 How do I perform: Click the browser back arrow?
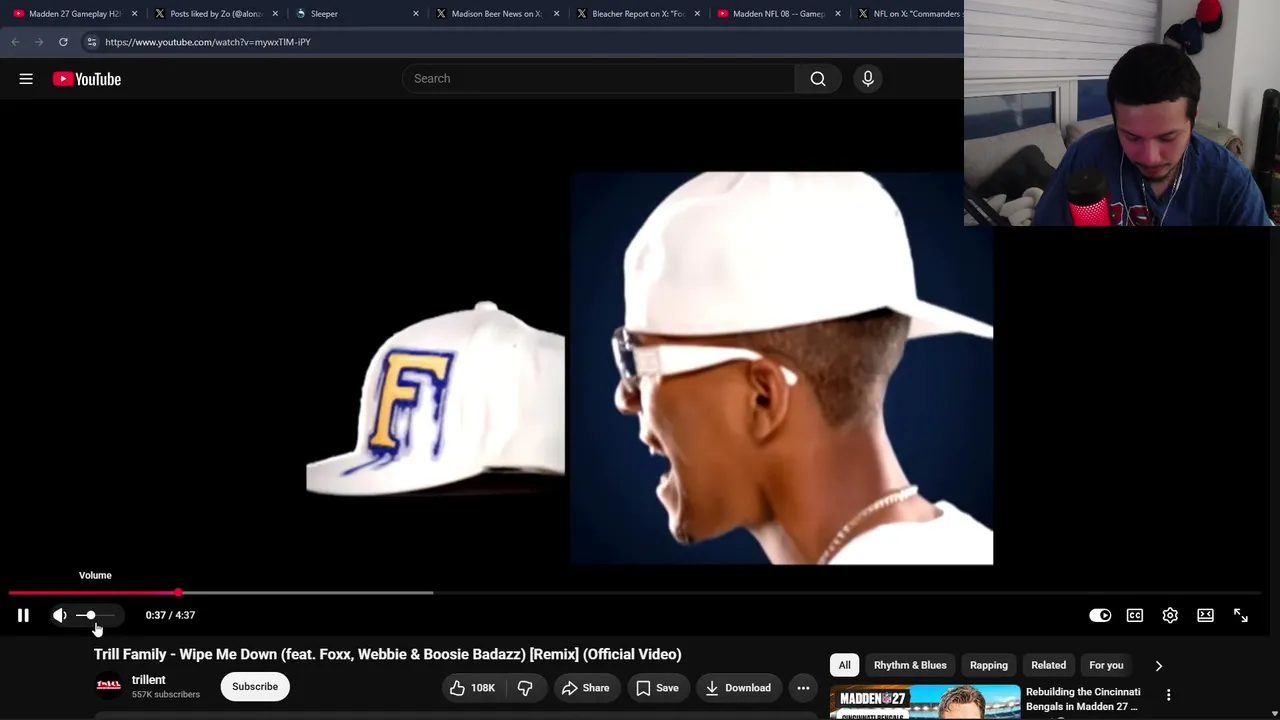pos(15,42)
